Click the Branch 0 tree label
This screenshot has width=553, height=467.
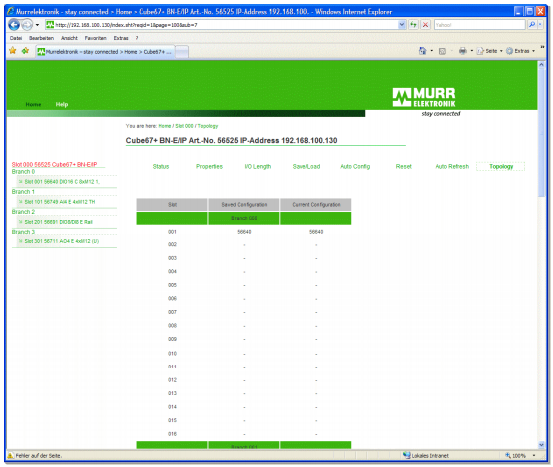pyautogui.click(x=23, y=171)
